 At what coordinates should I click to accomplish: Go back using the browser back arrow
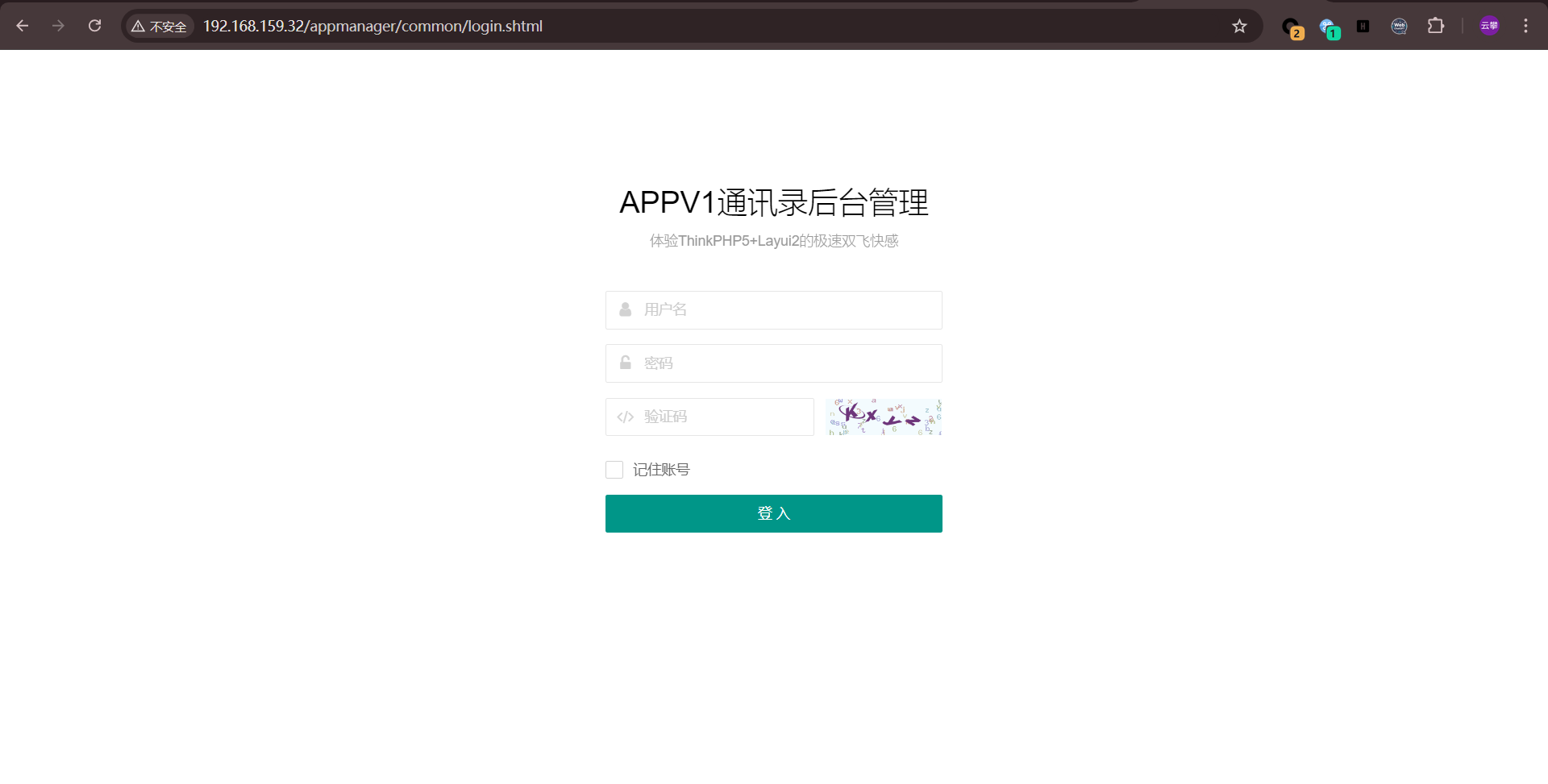(x=23, y=26)
